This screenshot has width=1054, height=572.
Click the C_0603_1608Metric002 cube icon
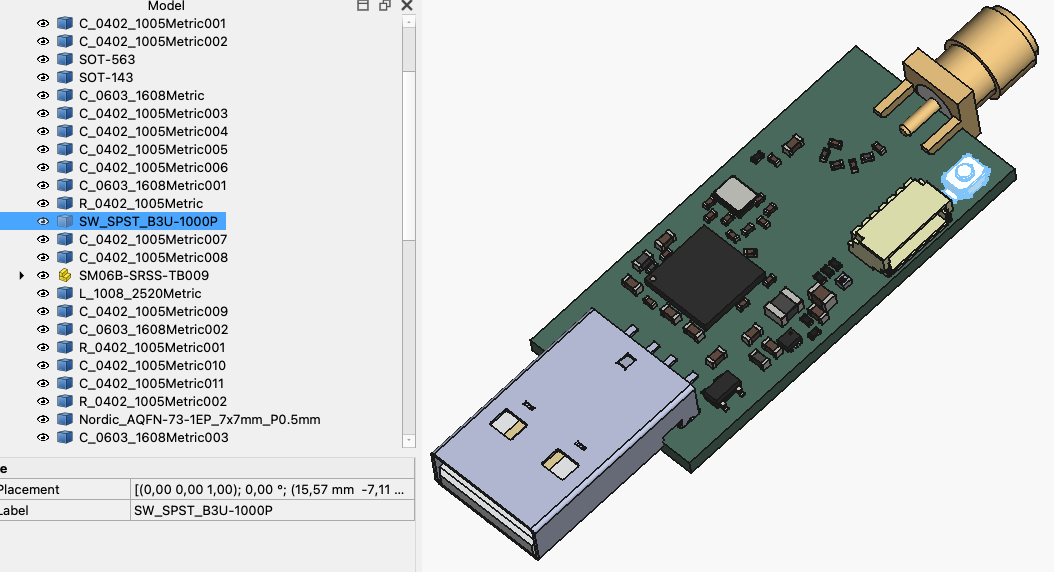tap(65, 329)
